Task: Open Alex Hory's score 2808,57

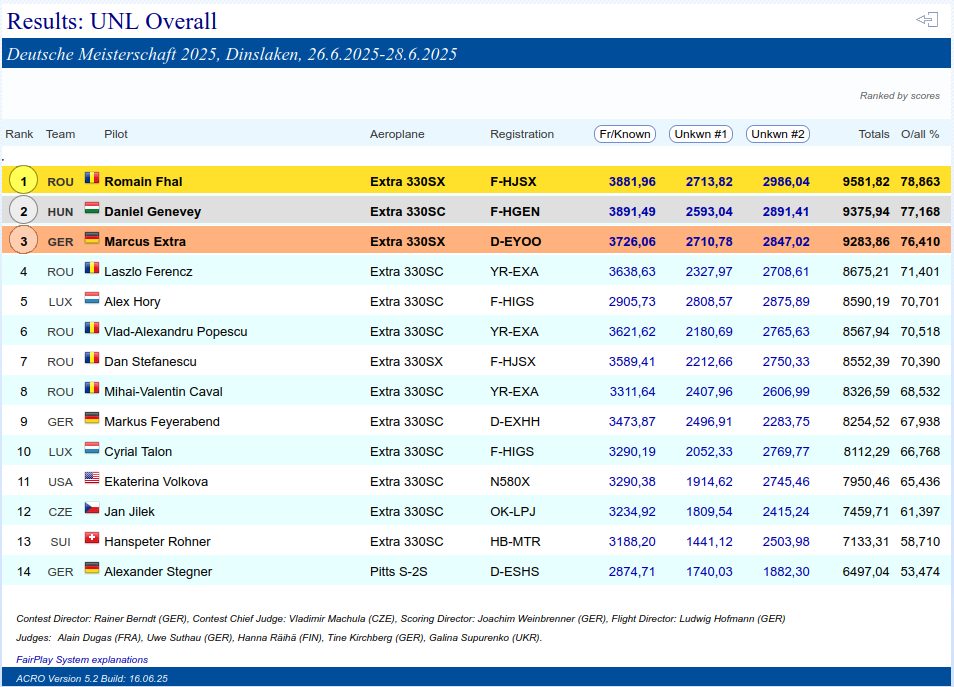Action: tap(709, 302)
